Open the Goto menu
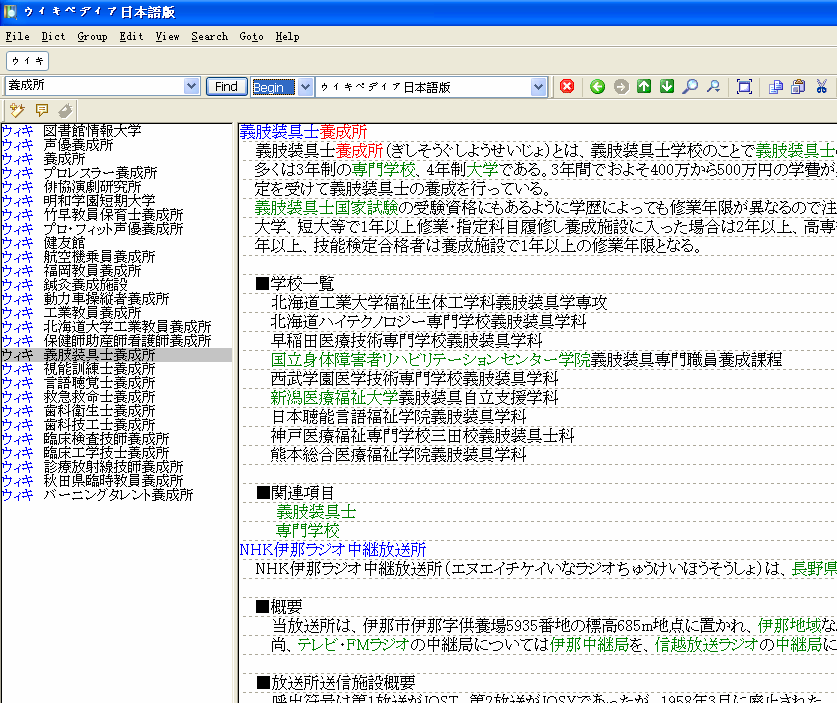Viewport: 837px width, 703px height. pyautogui.click(x=251, y=36)
